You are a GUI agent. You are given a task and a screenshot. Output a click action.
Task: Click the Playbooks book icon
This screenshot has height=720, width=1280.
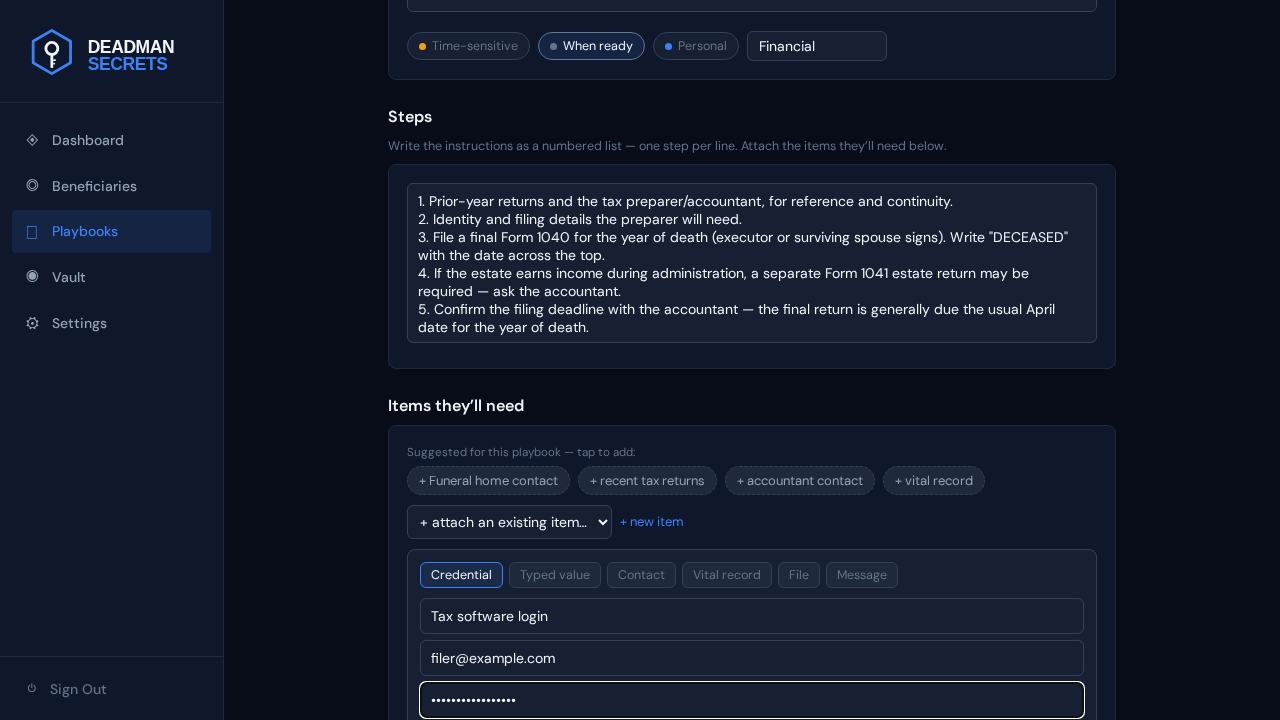pyautogui.click(x=32, y=232)
